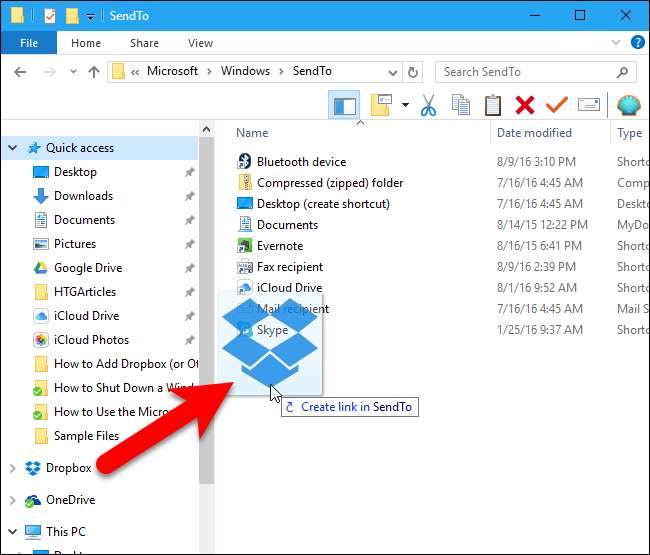Toggle the navigation pane layout button
The image size is (650, 555).
click(x=344, y=105)
